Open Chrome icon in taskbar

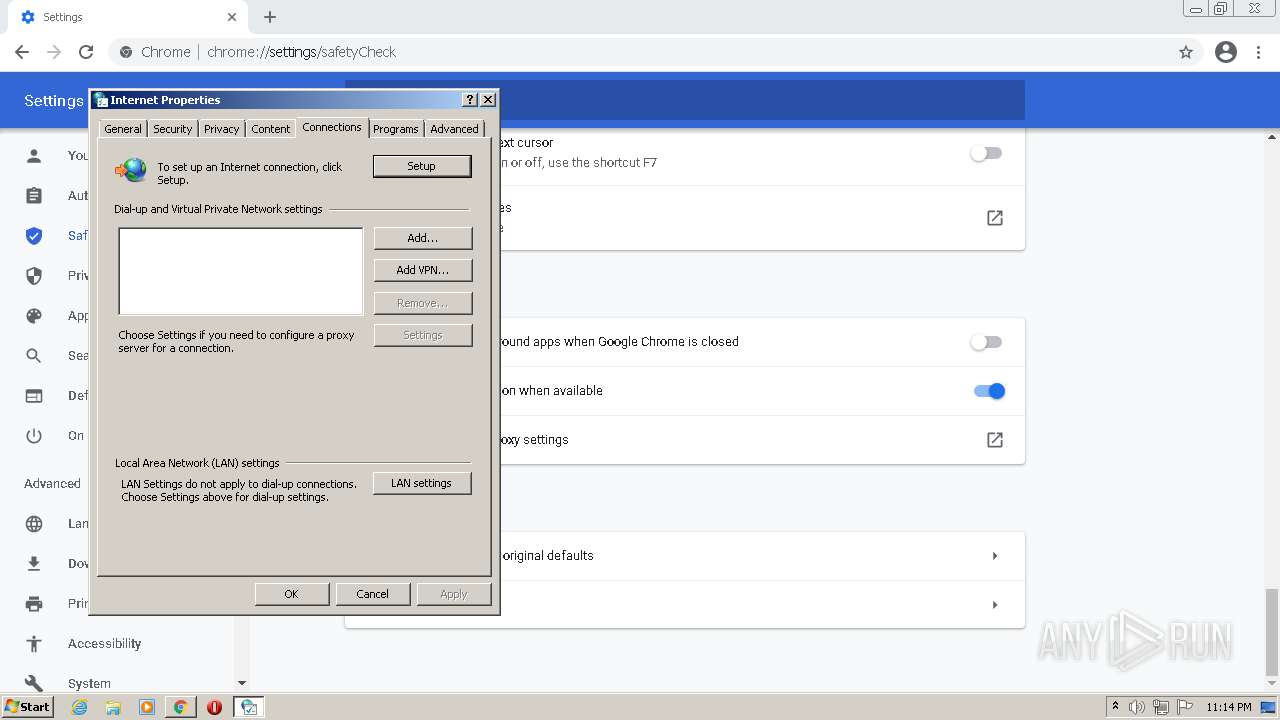180,707
